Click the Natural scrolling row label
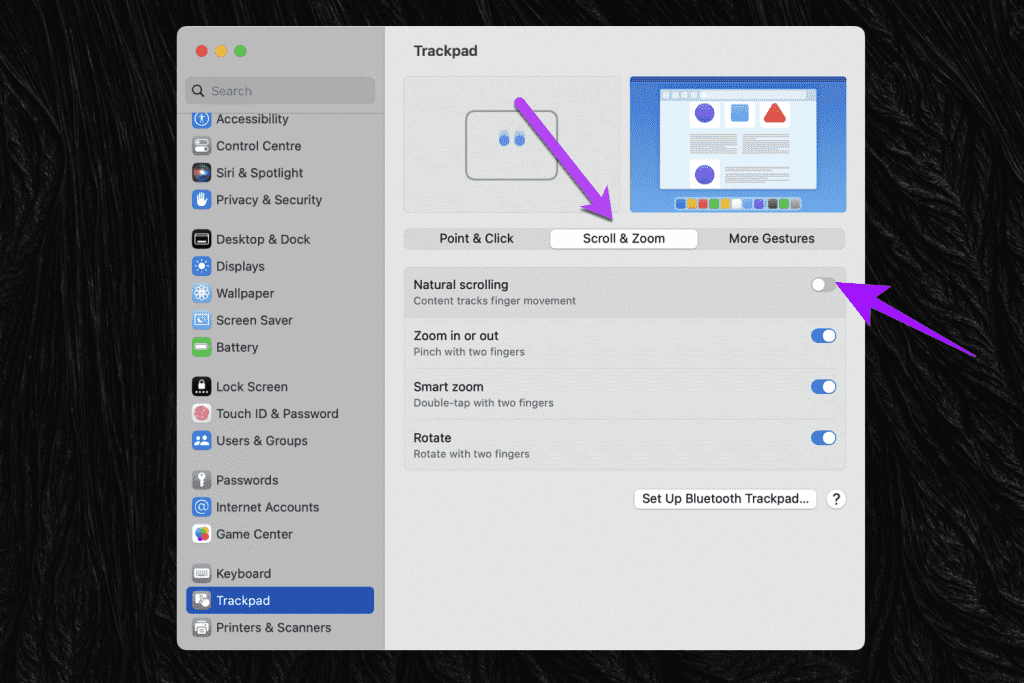1024x683 pixels. 460,285
